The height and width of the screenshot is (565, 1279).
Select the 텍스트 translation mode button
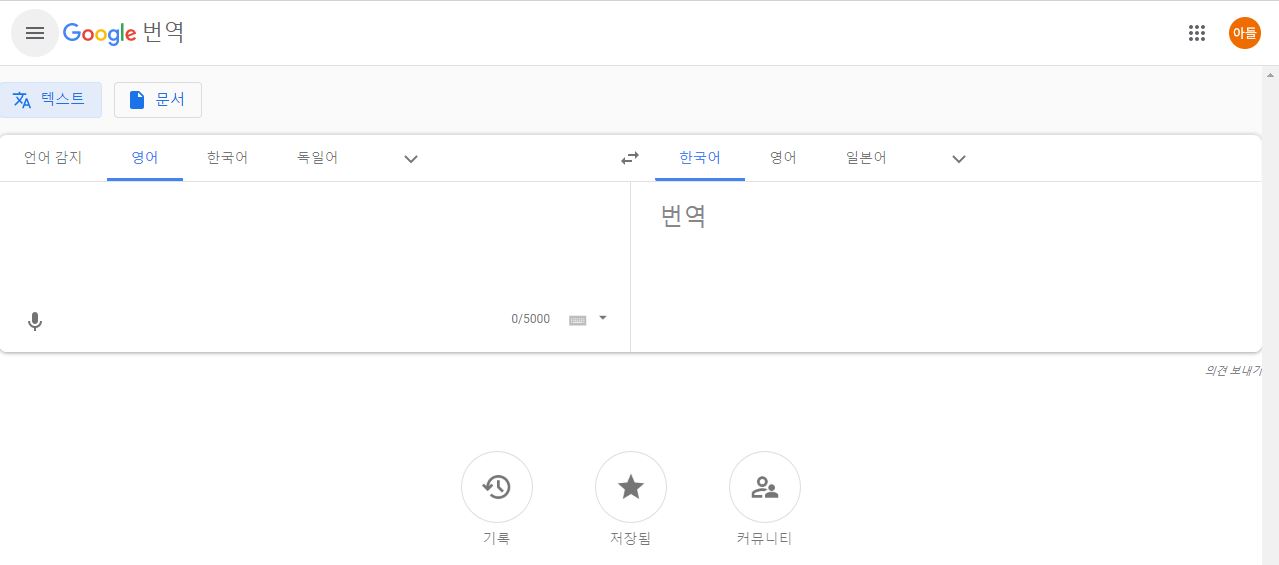click(50, 100)
